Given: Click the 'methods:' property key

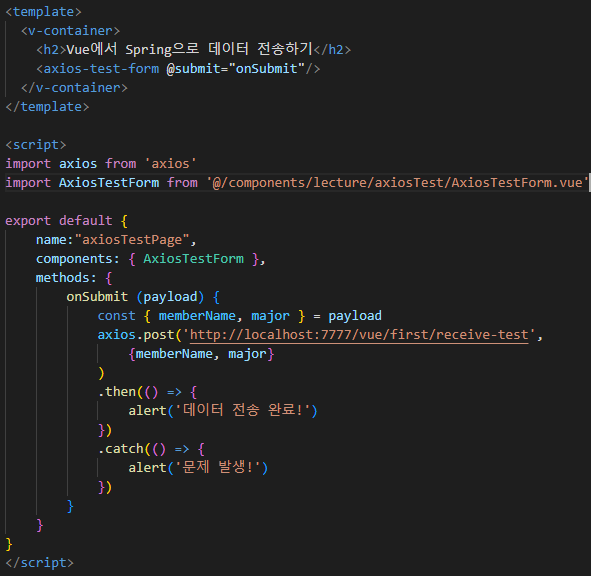Looking at the screenshot, I should [66, 278].
